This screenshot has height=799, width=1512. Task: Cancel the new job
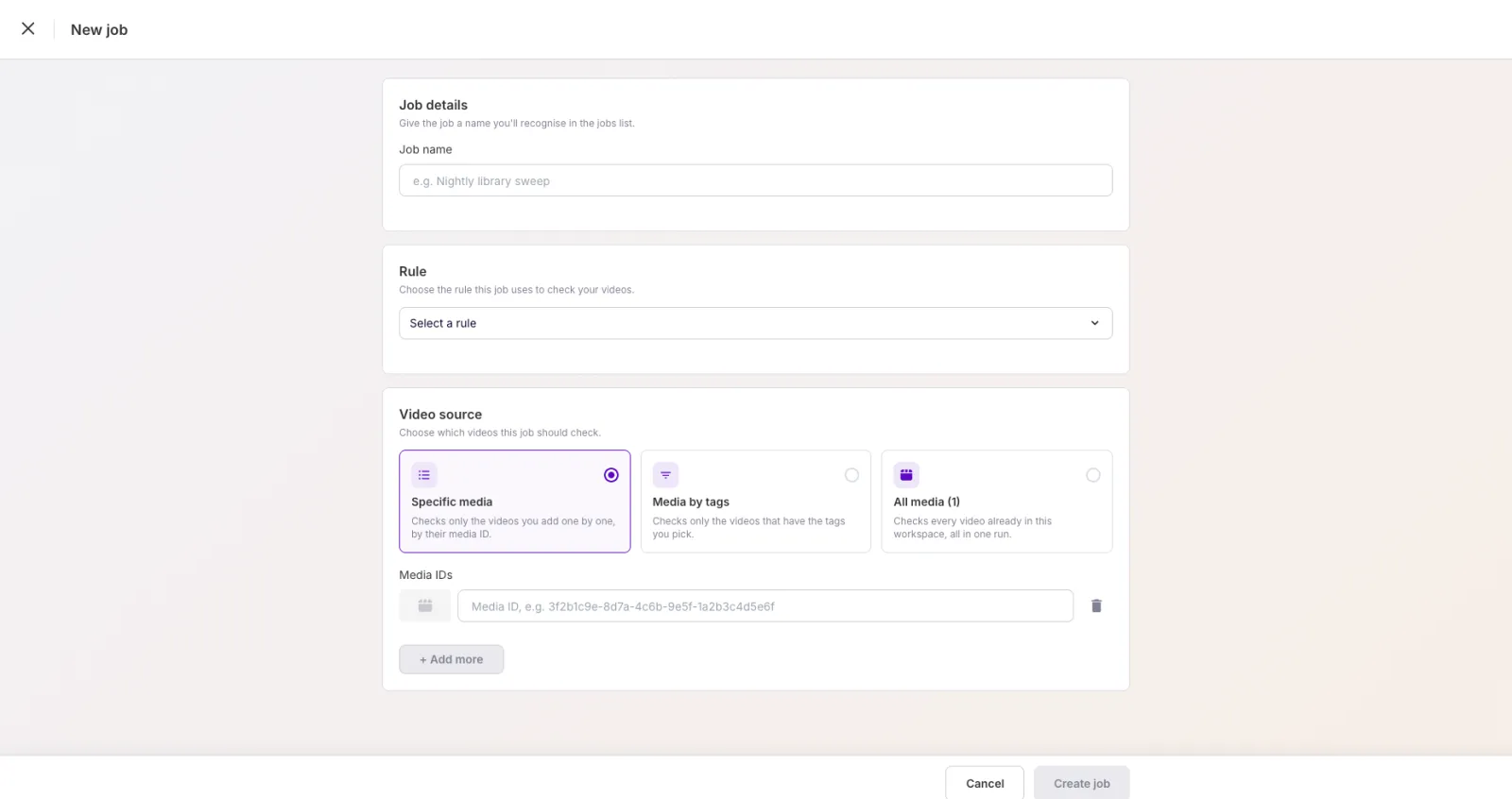click(x=985, y=783)
